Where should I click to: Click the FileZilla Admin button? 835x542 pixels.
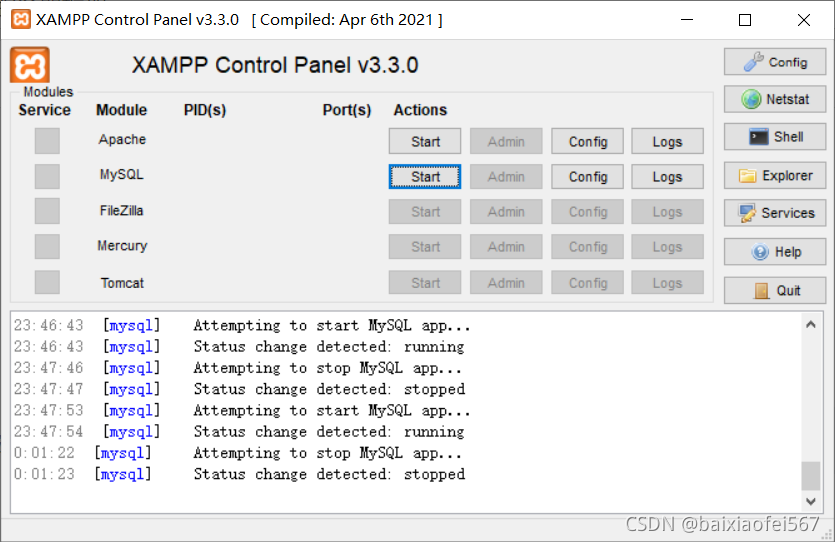click(506, 211)
